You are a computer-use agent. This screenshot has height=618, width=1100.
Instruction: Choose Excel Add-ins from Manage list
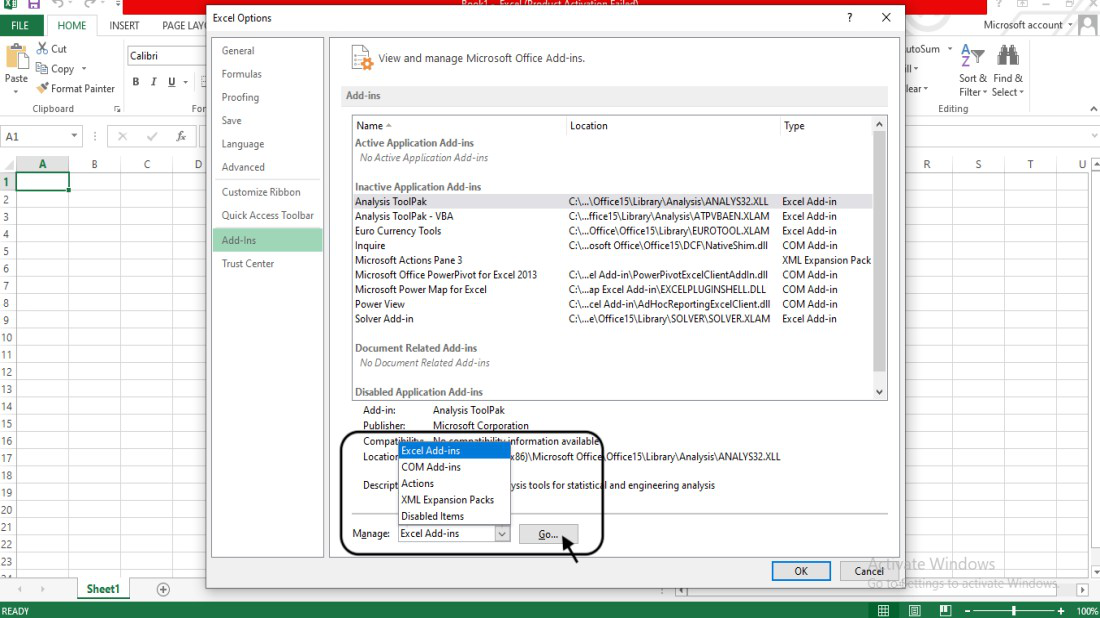tap(454, 451)
